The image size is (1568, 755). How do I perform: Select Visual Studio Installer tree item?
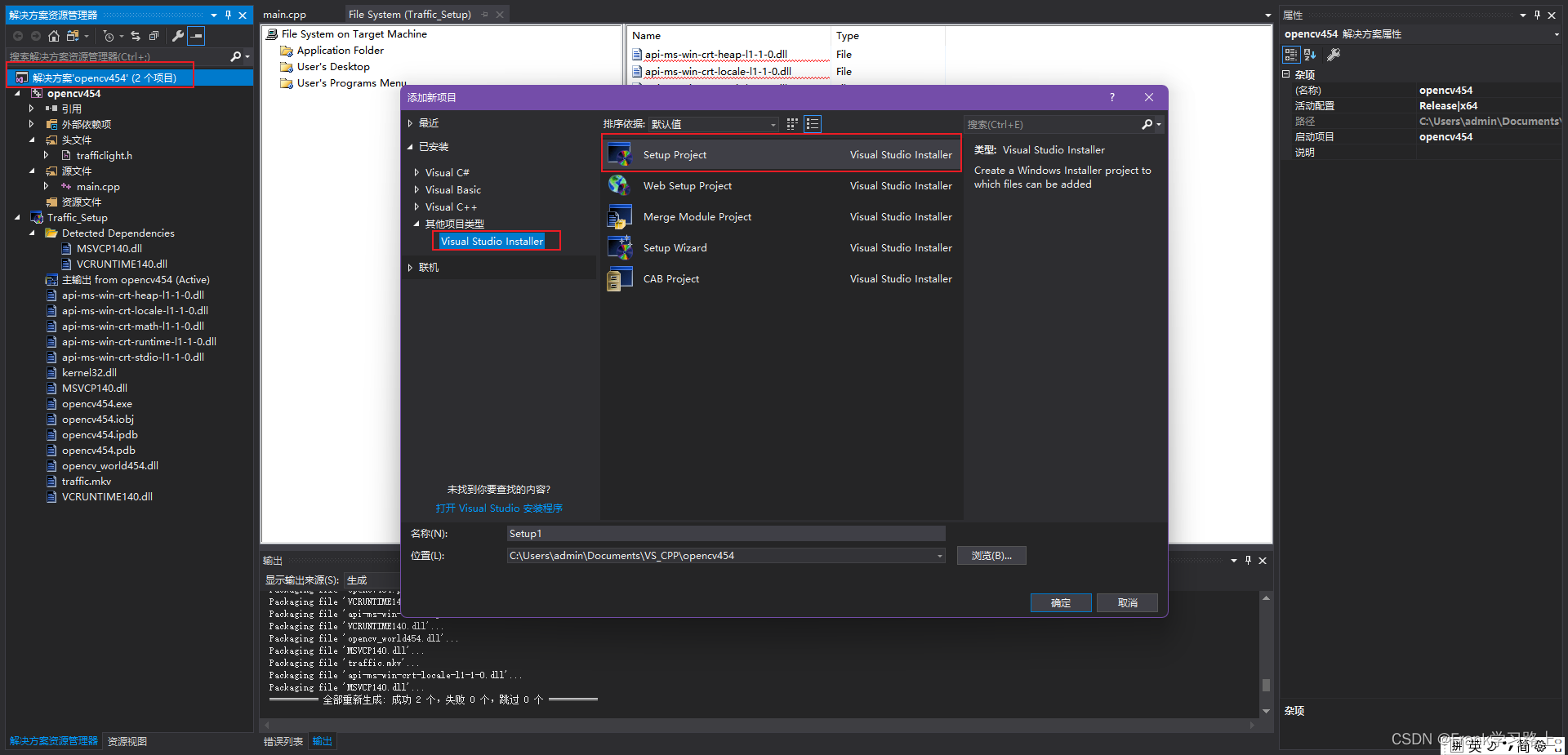[492, 241]
